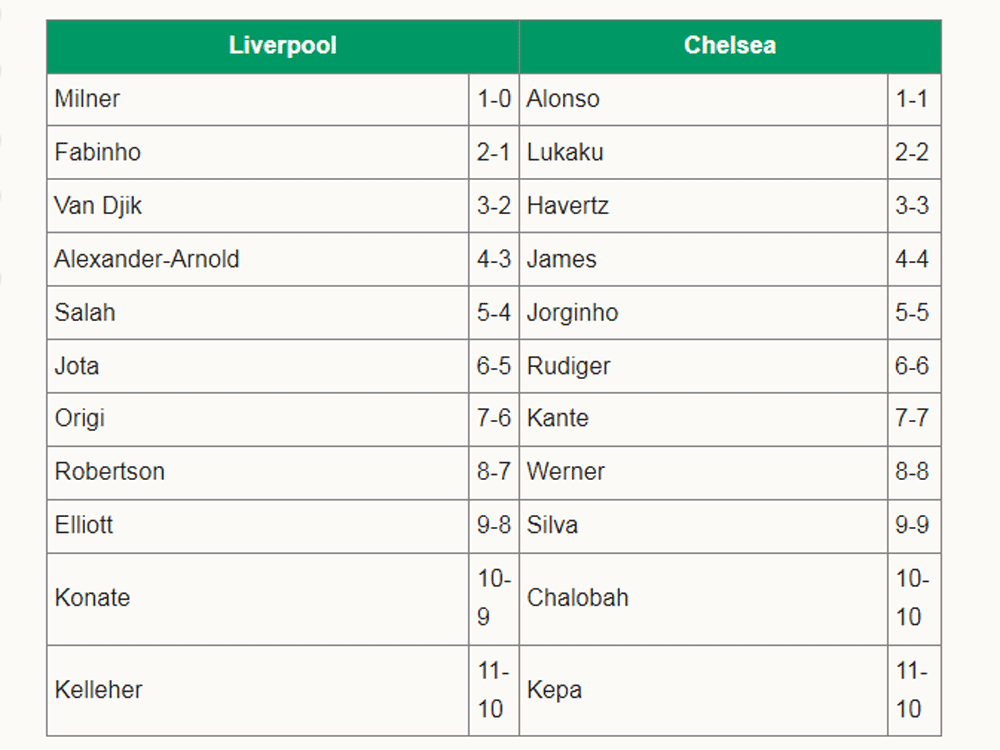This screenshot has height=750, width=1000.
Task: Click the Kepa name cell
Action: tap(703, 691)
